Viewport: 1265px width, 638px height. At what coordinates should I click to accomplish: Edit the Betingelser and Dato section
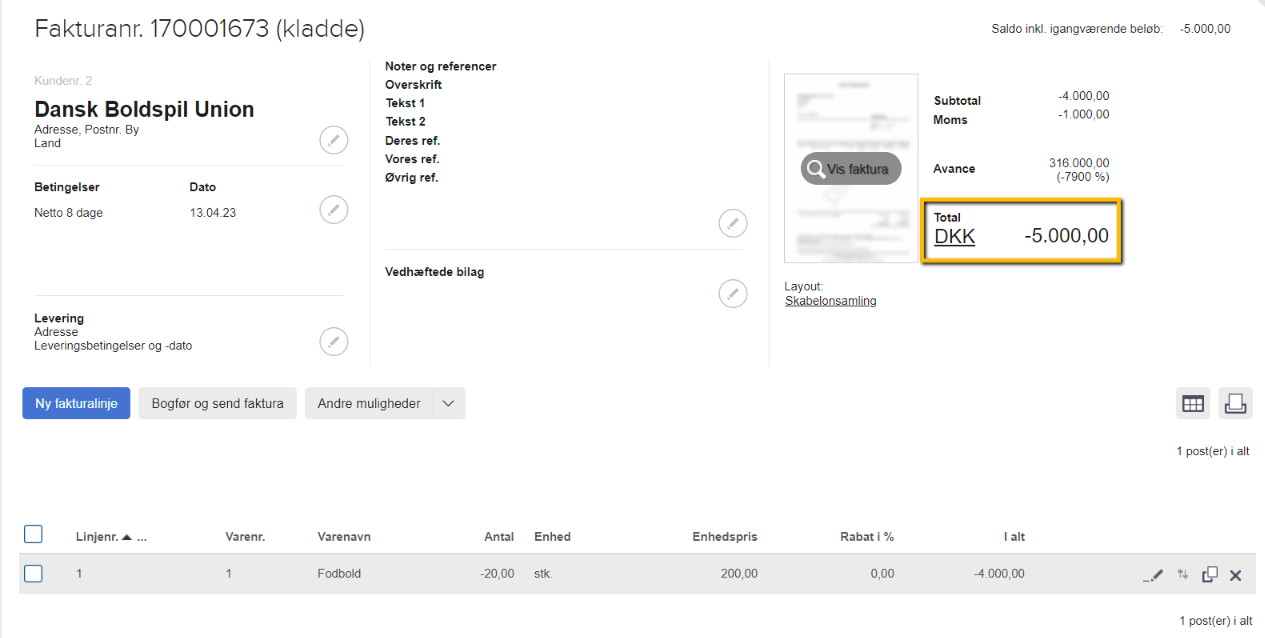click(x=333, y=210)
